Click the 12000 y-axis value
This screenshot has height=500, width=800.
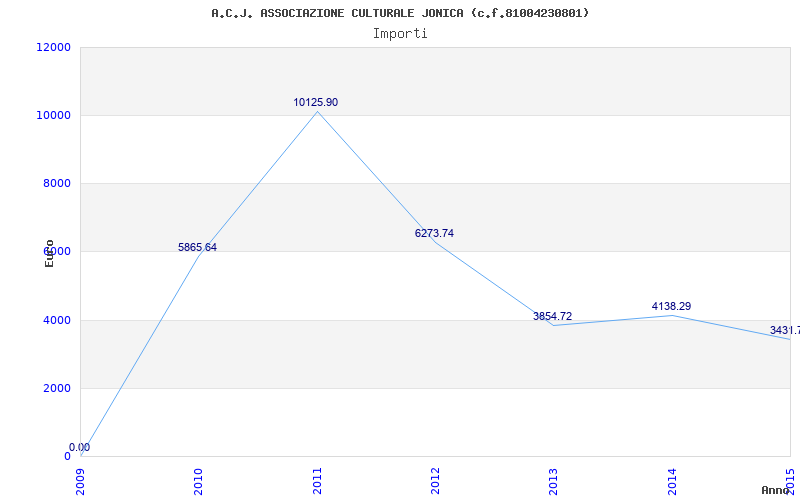click(54, 47)
